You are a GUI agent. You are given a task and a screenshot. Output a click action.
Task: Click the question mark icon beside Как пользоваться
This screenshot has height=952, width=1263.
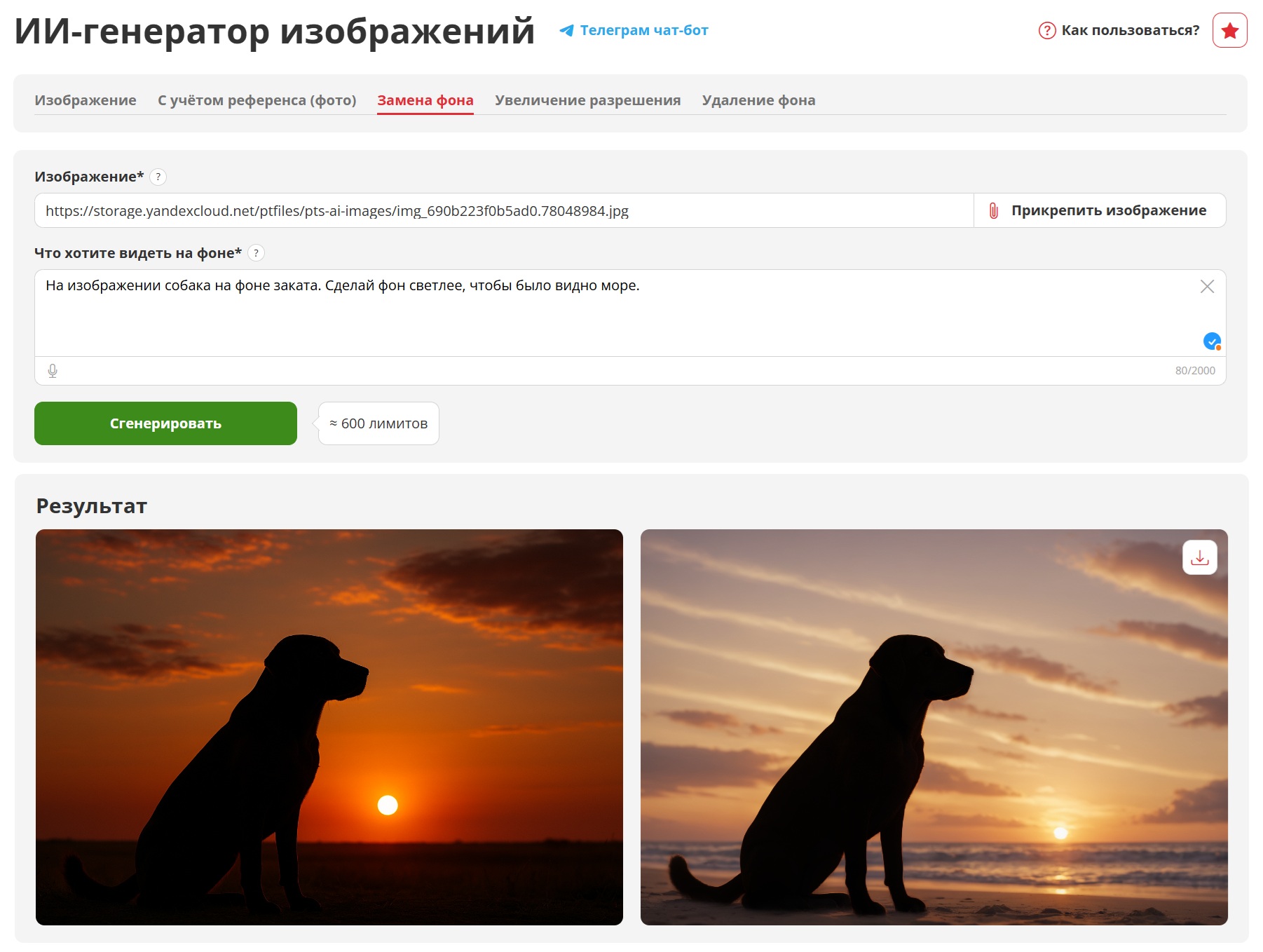coord(1046,31)
